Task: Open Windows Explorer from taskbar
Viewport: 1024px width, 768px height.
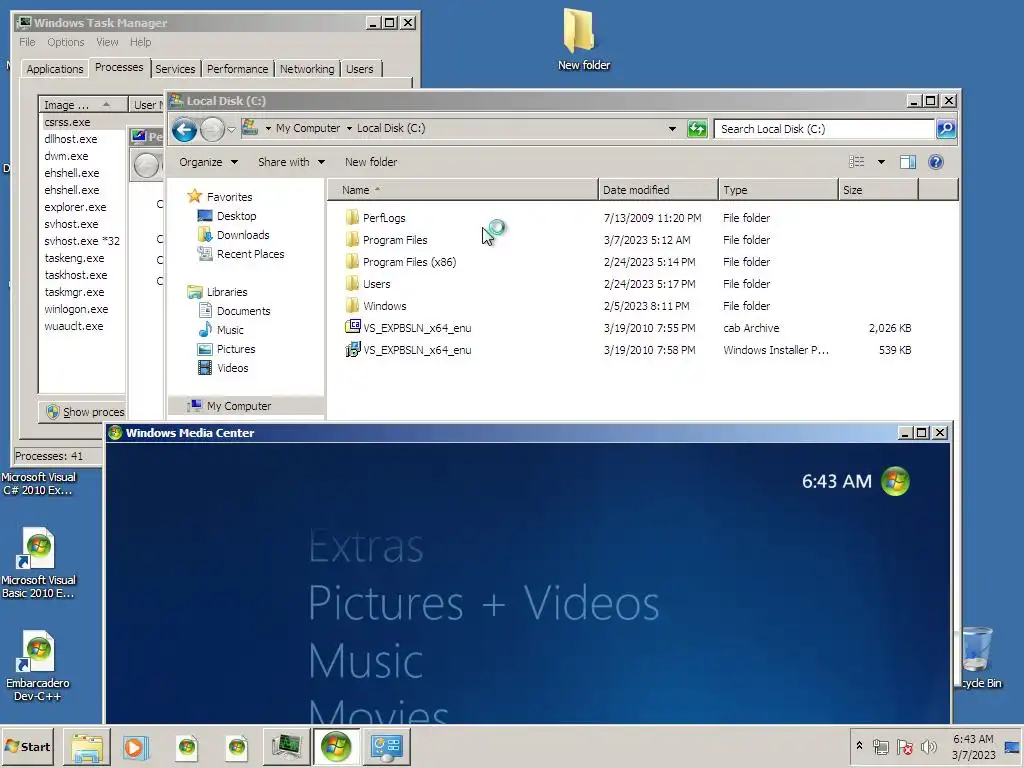Action: 86,747
